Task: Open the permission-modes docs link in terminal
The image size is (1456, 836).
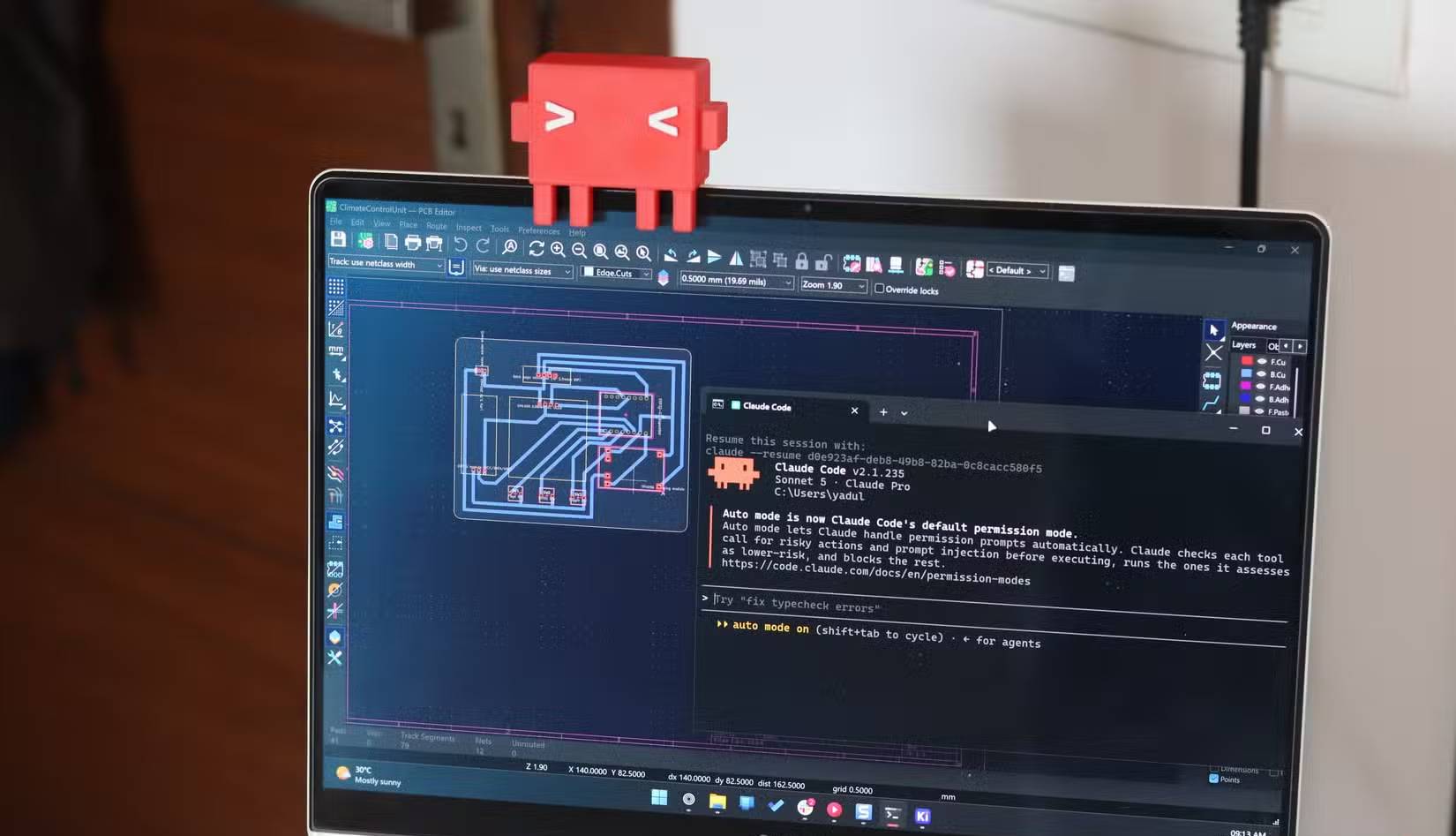Action: 876,573
